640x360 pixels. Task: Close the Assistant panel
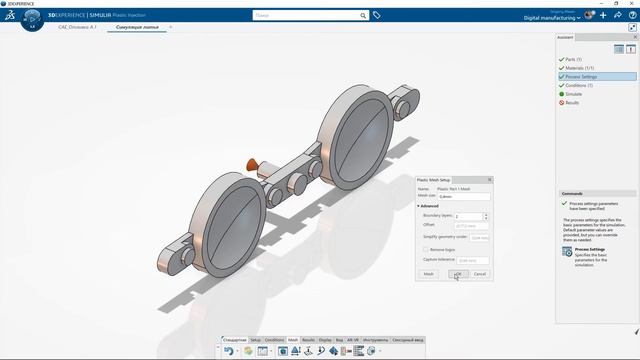coord(636,37)
